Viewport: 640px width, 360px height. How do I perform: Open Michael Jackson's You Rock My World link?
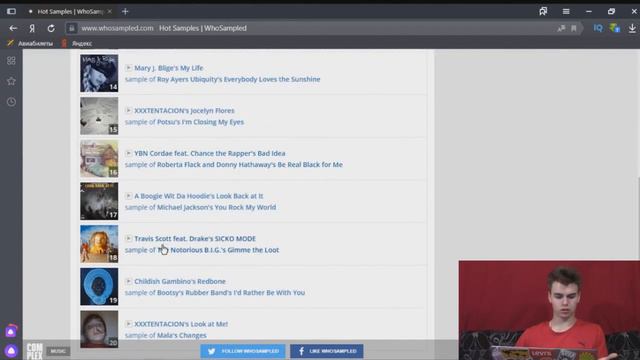click(217, 207)
